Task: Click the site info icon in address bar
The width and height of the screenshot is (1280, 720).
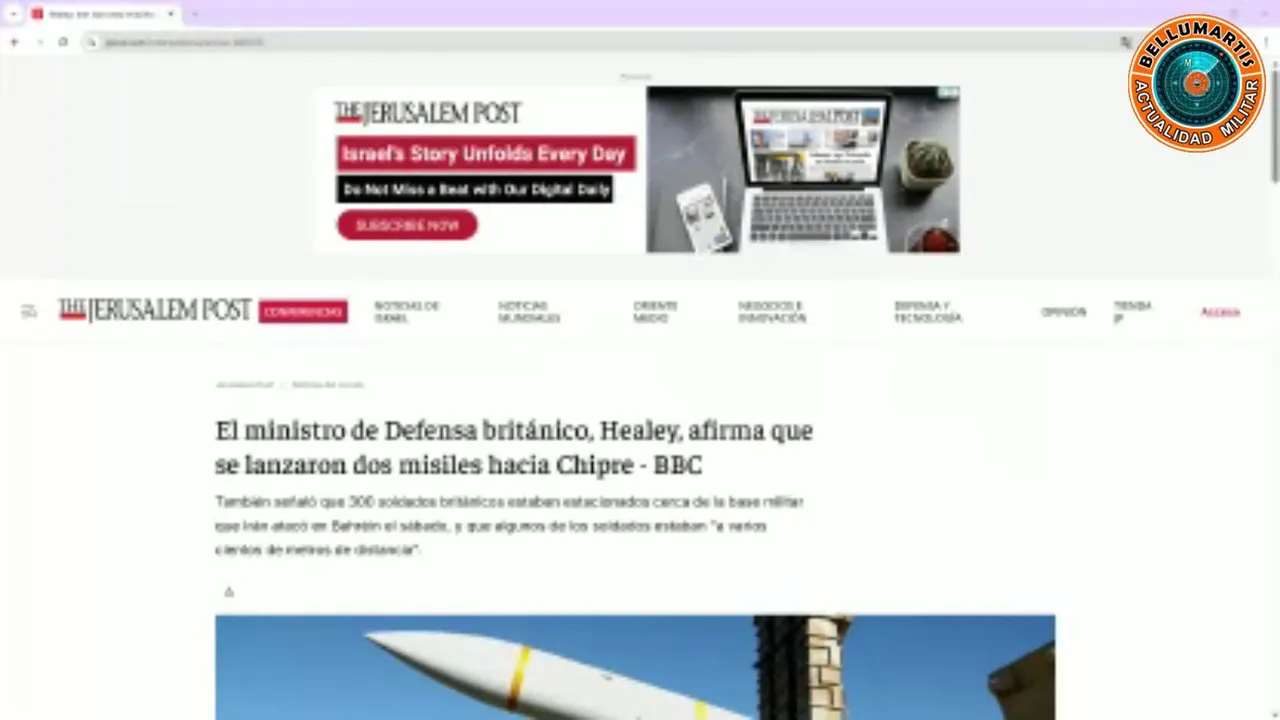Action: click(x=92, y=42)
